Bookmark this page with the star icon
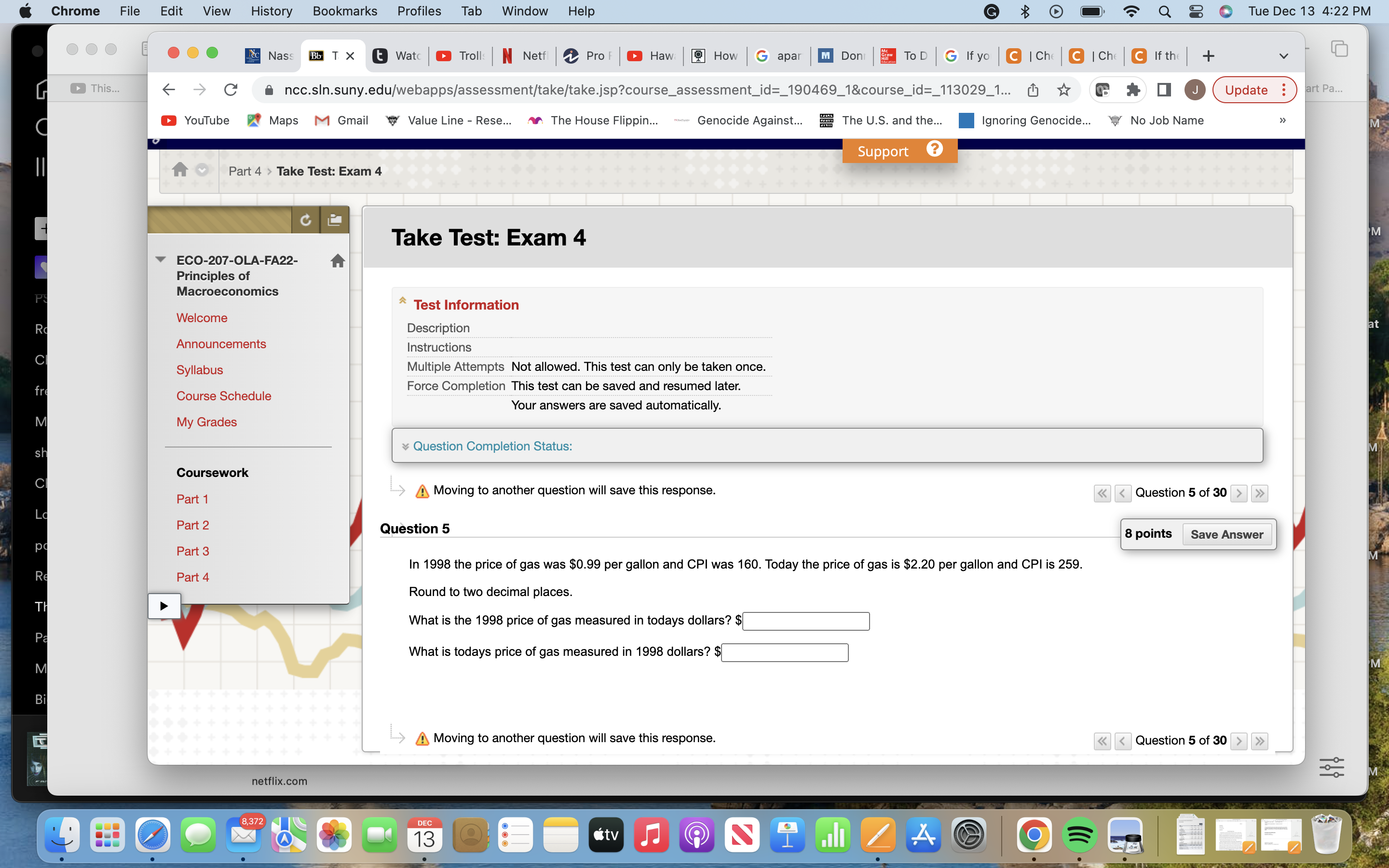Screen dimensions: 1389x868 coord(1063,90)
